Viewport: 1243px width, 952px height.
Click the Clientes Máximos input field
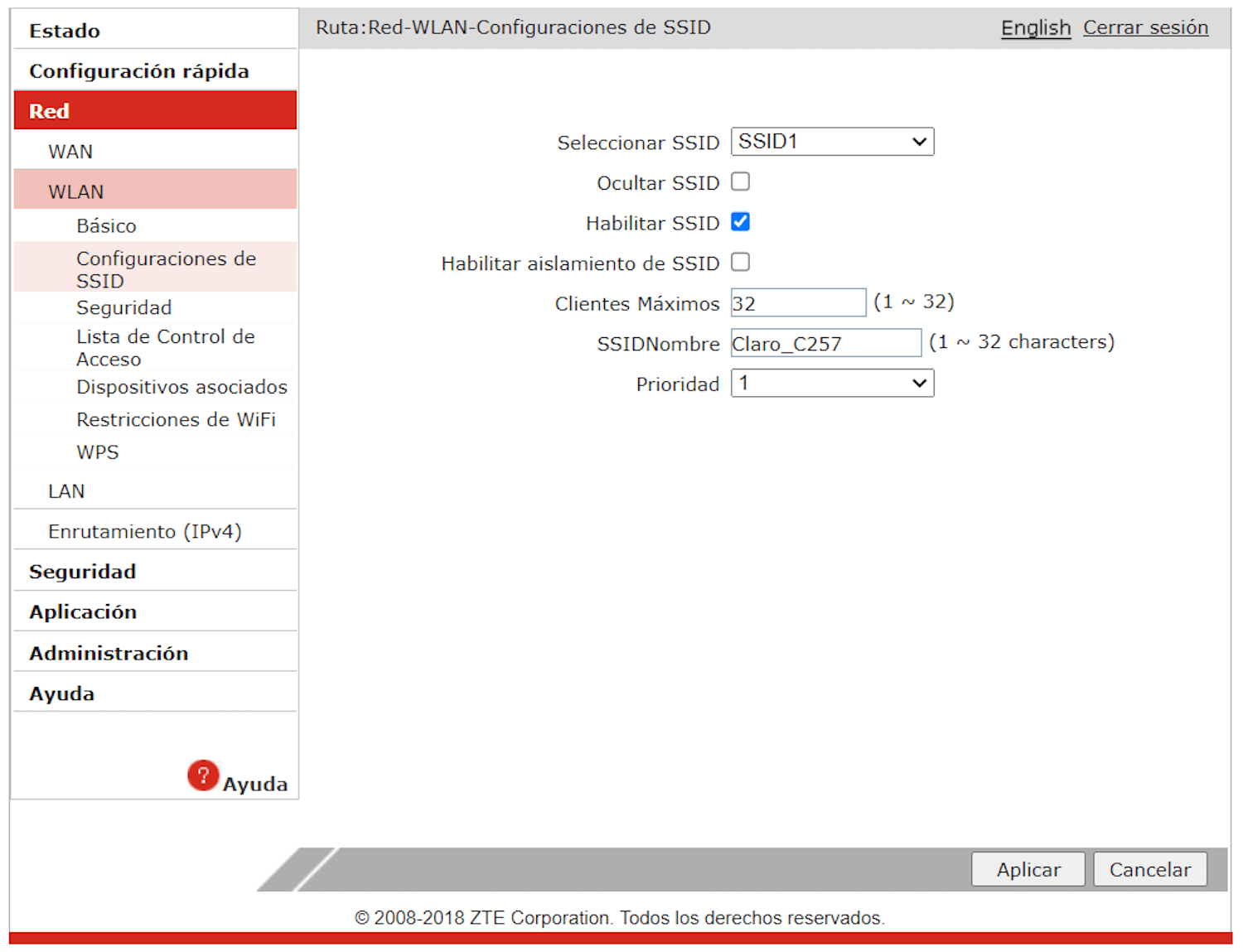(x=798, y=303)
